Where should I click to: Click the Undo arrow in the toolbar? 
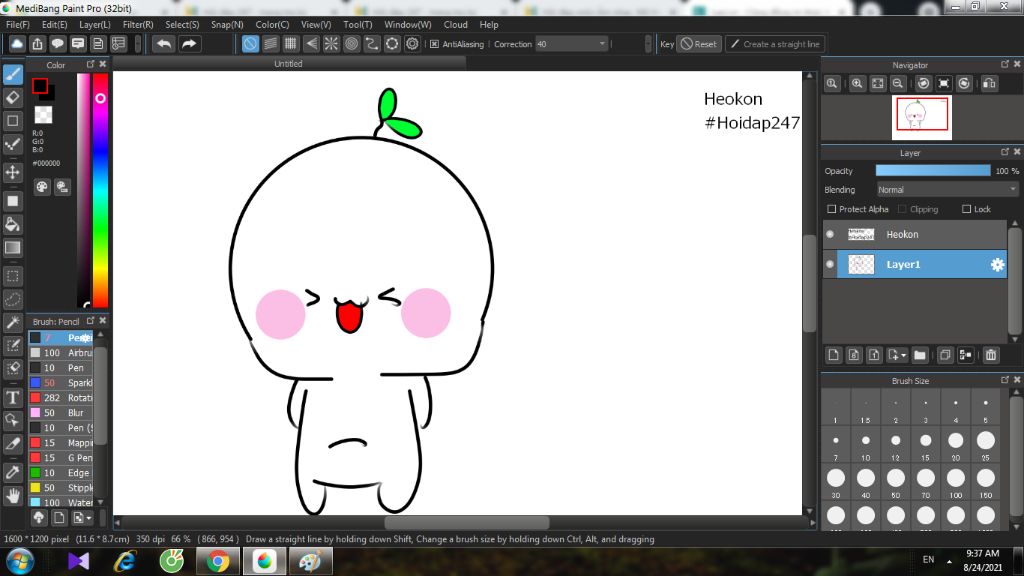[x=164, y=44]
